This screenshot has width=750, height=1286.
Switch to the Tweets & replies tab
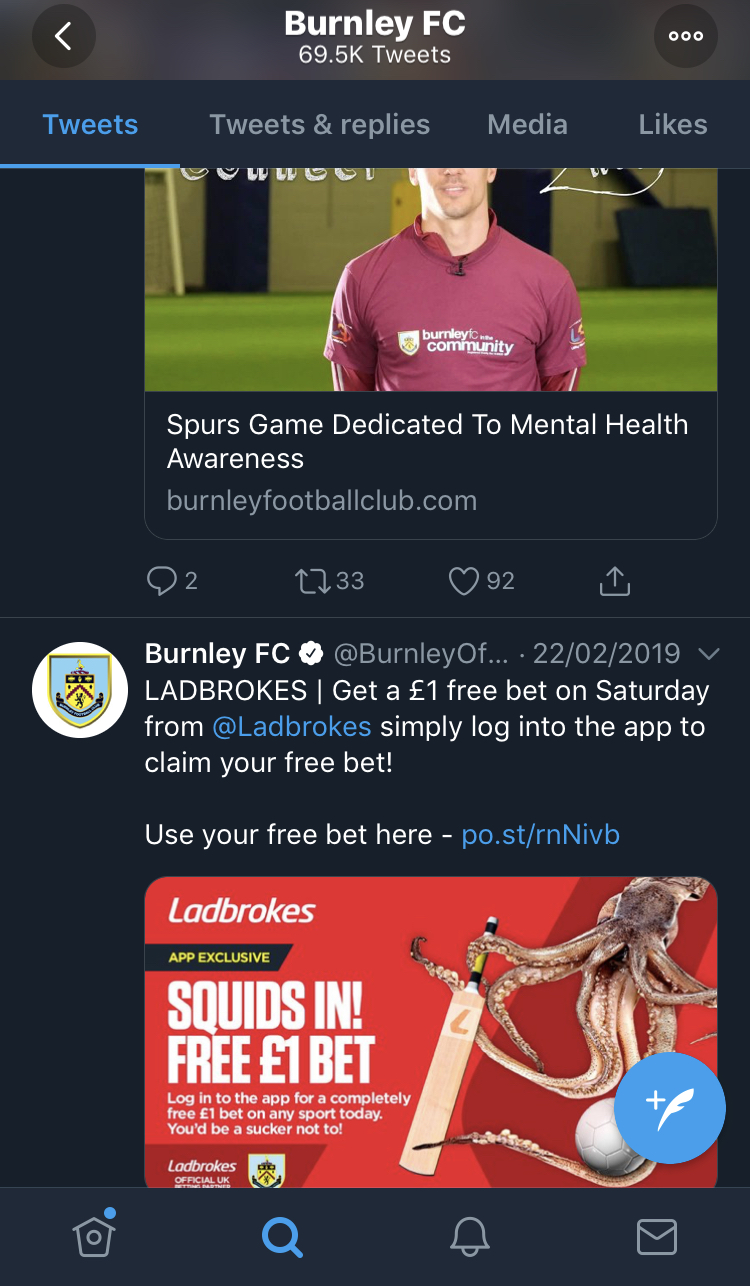click(319, 125)
